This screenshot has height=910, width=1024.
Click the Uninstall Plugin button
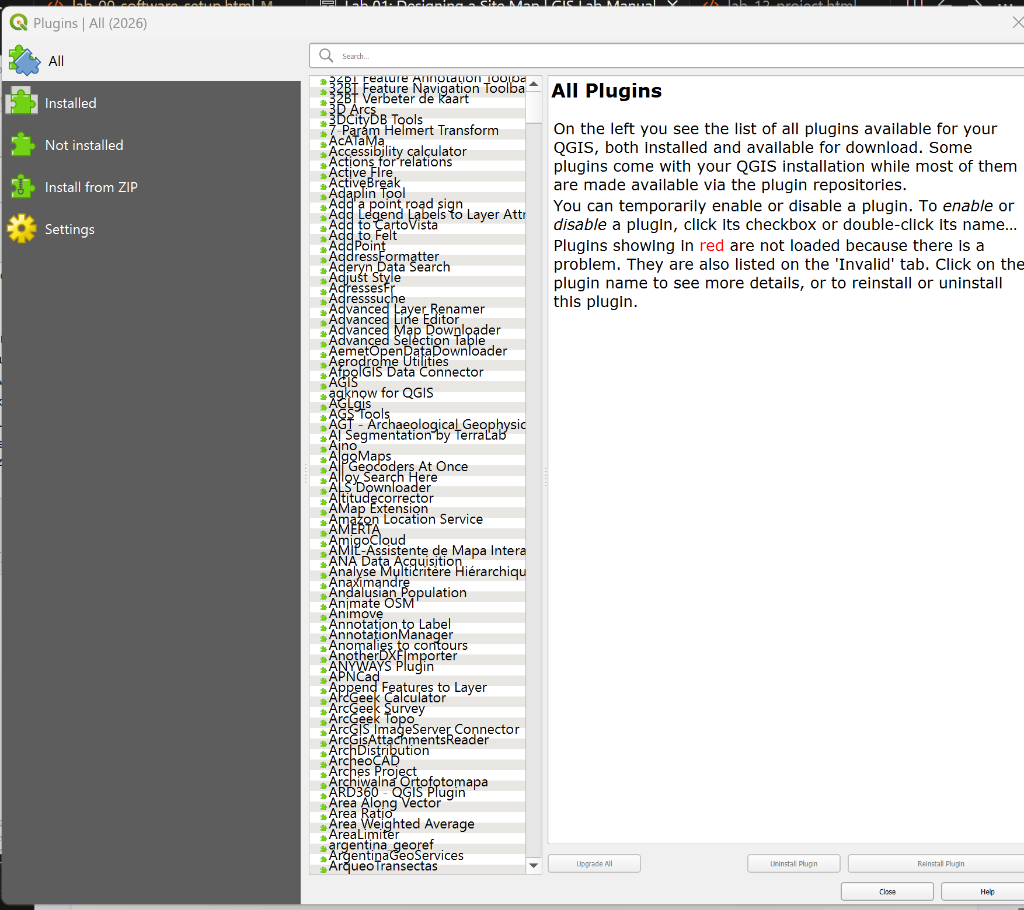click(x=793, y=863)
